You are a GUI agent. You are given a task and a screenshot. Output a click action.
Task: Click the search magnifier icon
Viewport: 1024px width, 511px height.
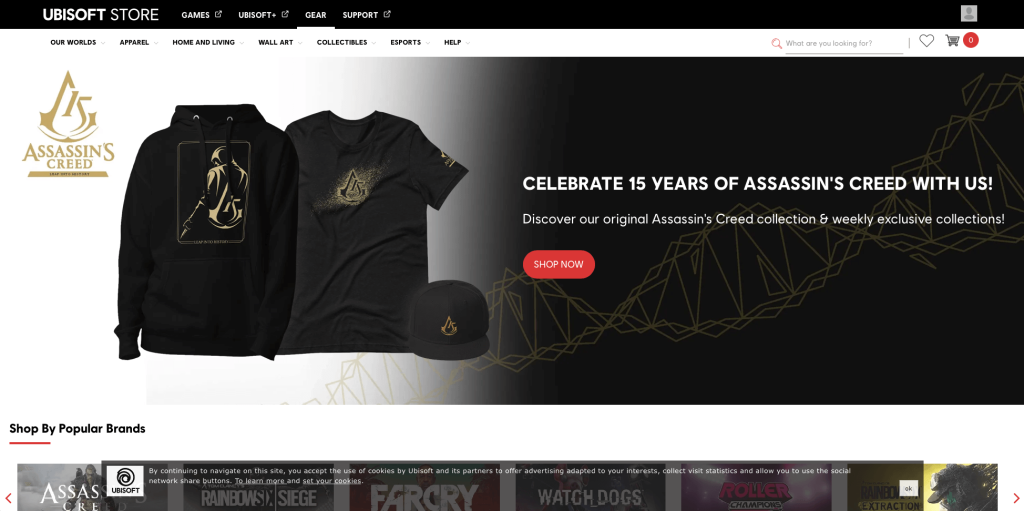tap(776, 44)
